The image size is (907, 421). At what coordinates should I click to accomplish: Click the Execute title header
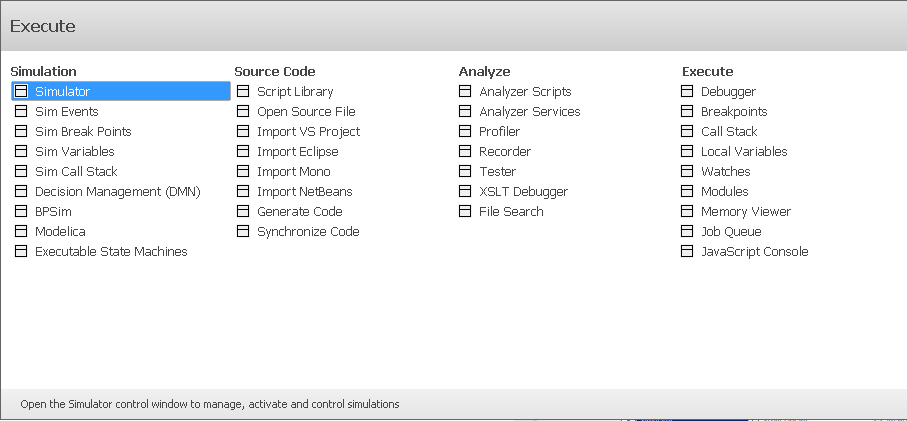43,26
